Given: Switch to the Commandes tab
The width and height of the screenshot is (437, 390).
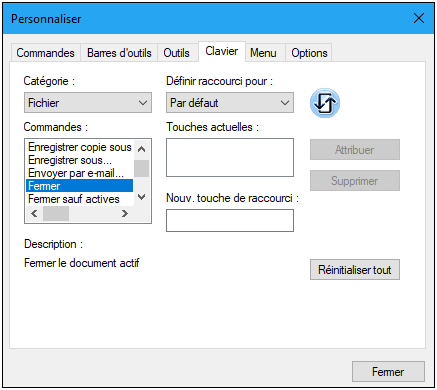Looking at the screenshot, I should click(x=45, y=53).
